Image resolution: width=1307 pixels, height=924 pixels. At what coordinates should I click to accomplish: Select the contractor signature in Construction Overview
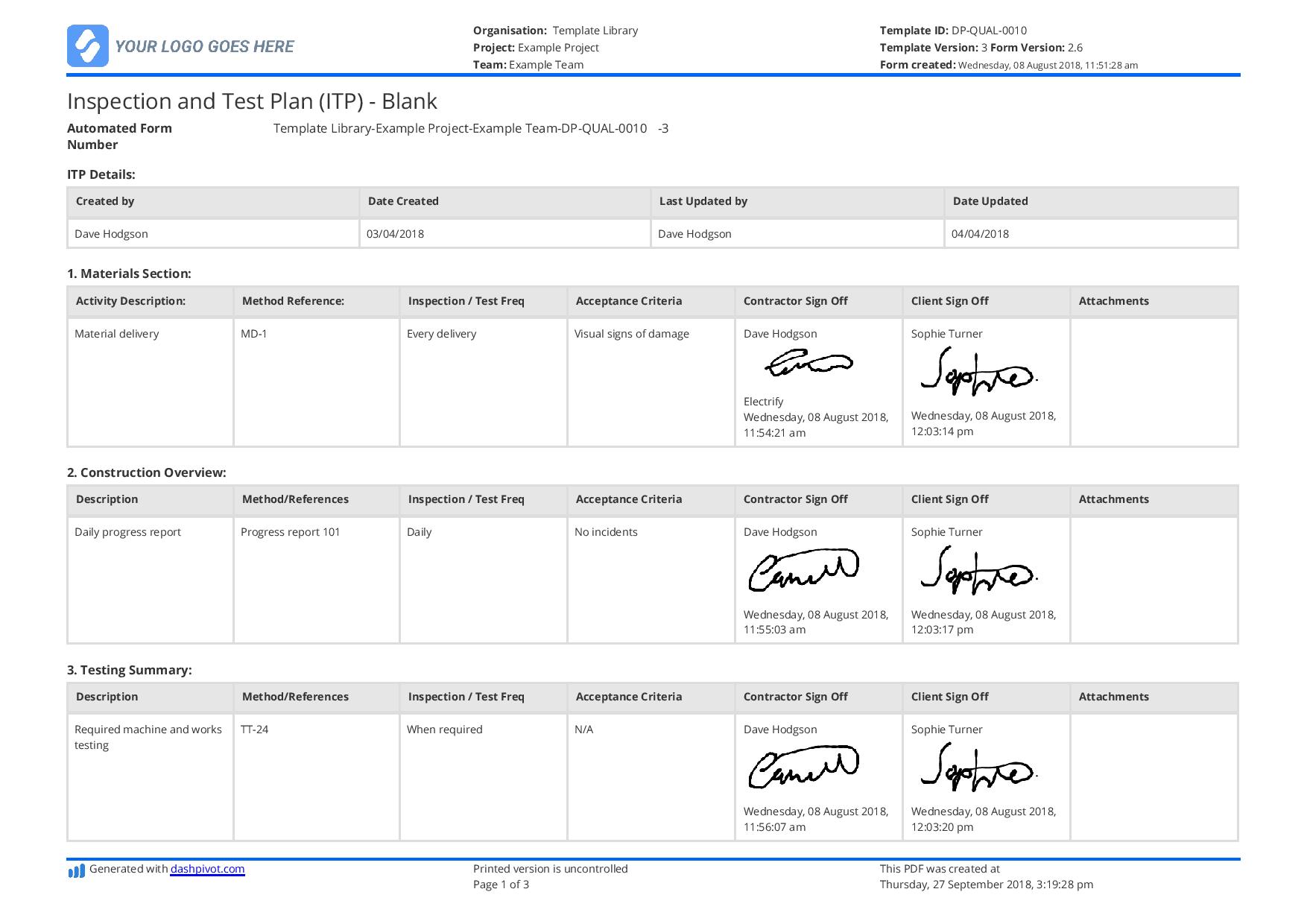(x=802, y=570)
